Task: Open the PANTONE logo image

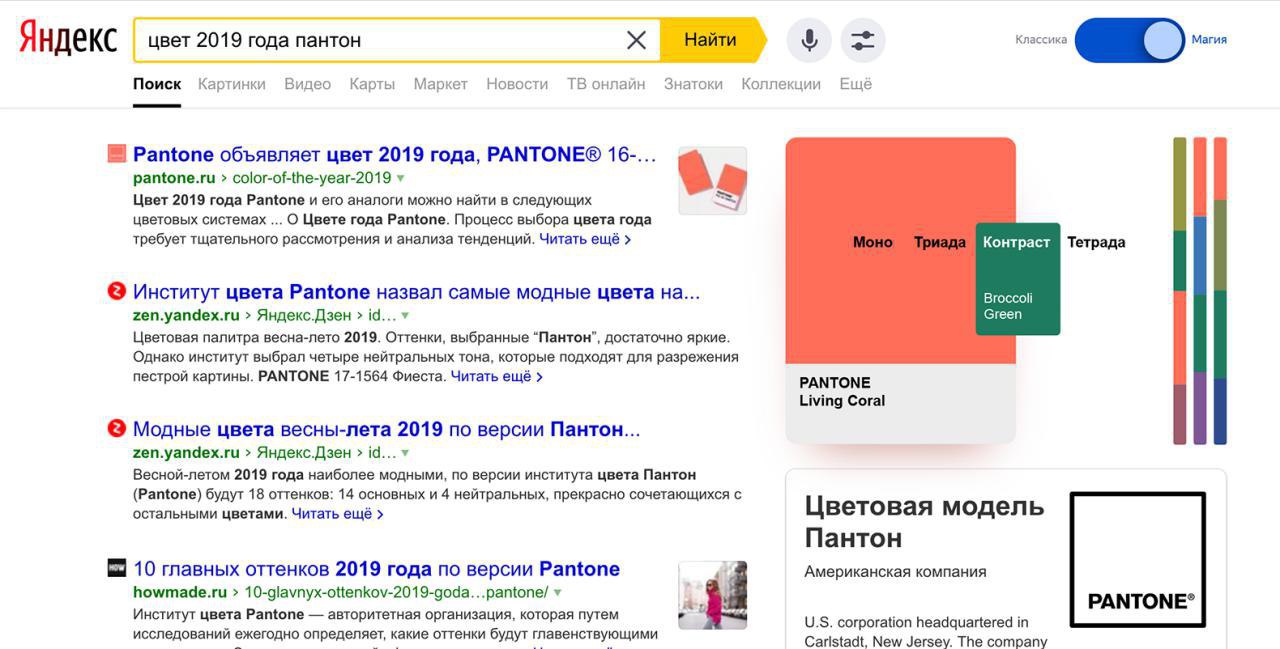Action: click(x=1138, y=559)
